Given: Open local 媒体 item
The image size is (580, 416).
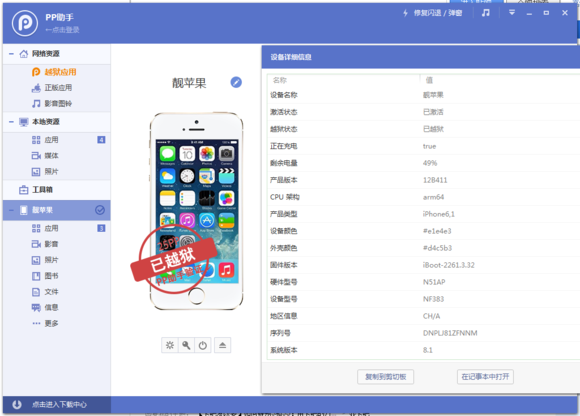Looking at the screenshot, I should click(57, 156).
